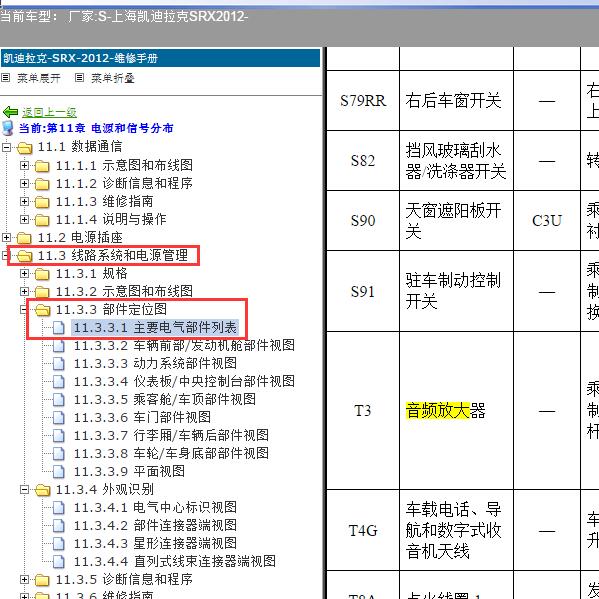Image resolution: width=599 pixels, height=599 pixels.
Task: Expand the 11.1.4 说明与操作 node
Action: [24, 219]
